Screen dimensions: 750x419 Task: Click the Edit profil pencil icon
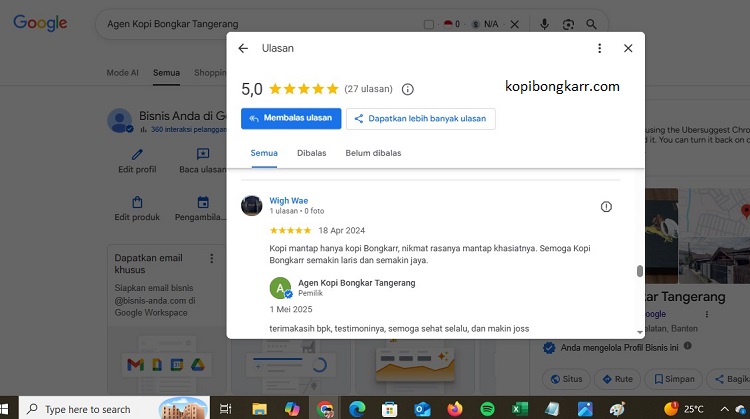137,154
